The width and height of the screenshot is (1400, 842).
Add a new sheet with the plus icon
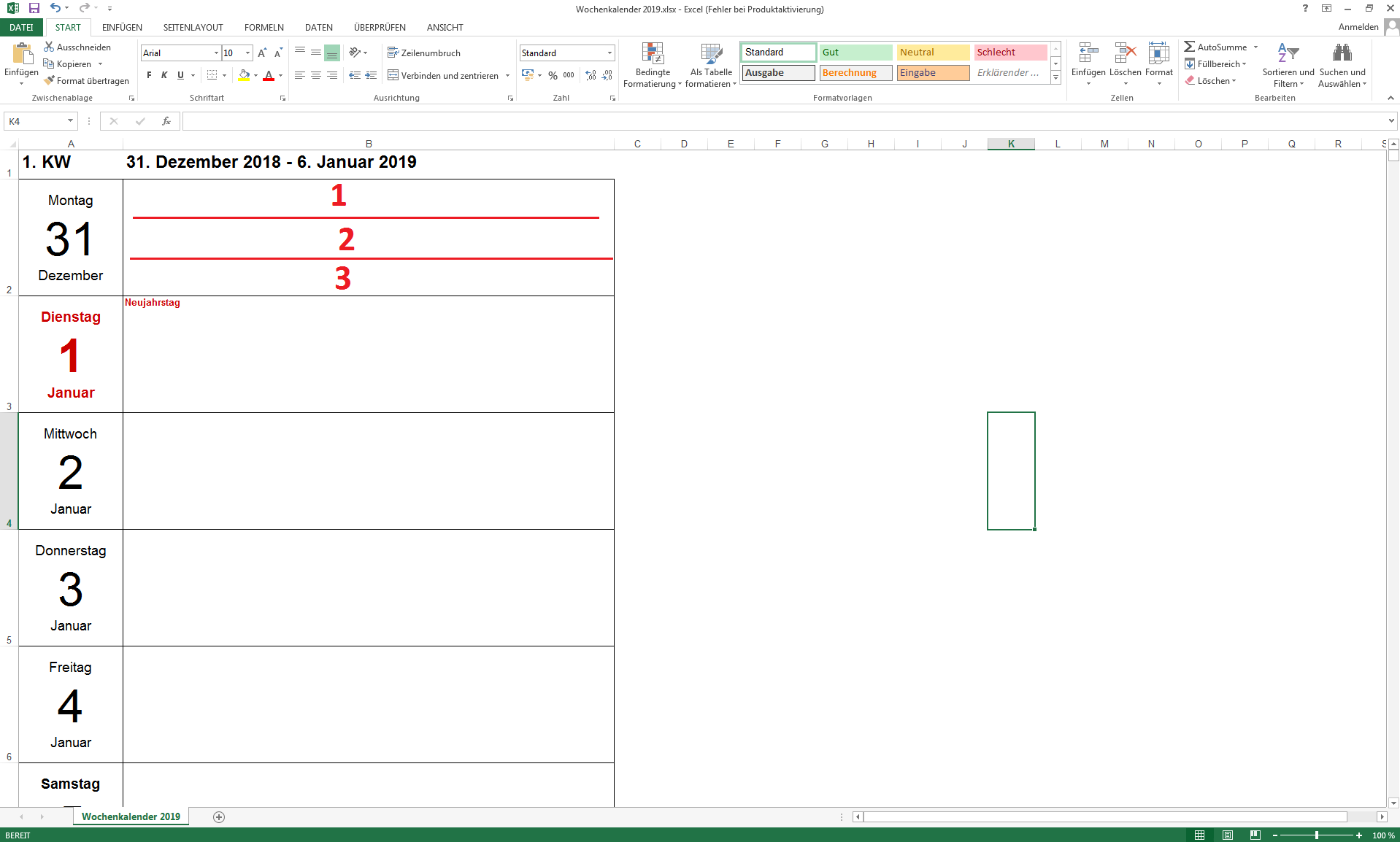click(x=219, y=816)
